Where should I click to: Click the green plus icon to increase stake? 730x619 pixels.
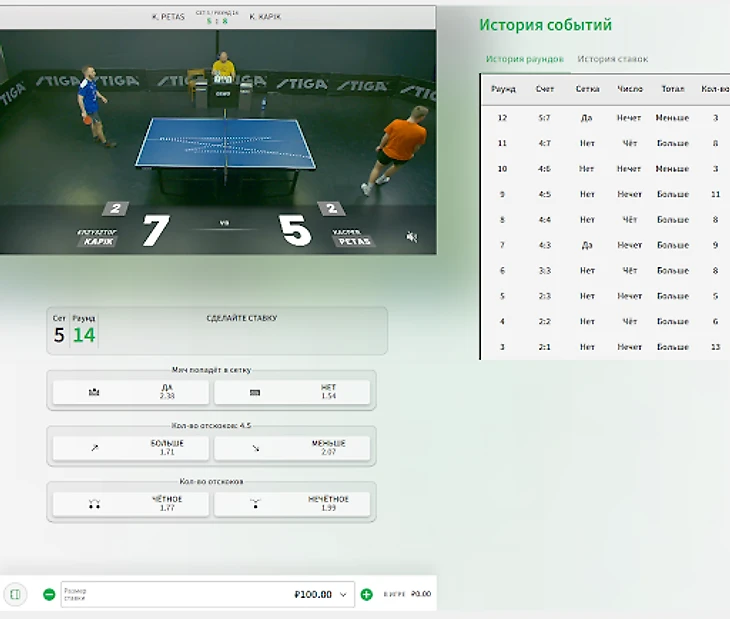pos(367,594)
